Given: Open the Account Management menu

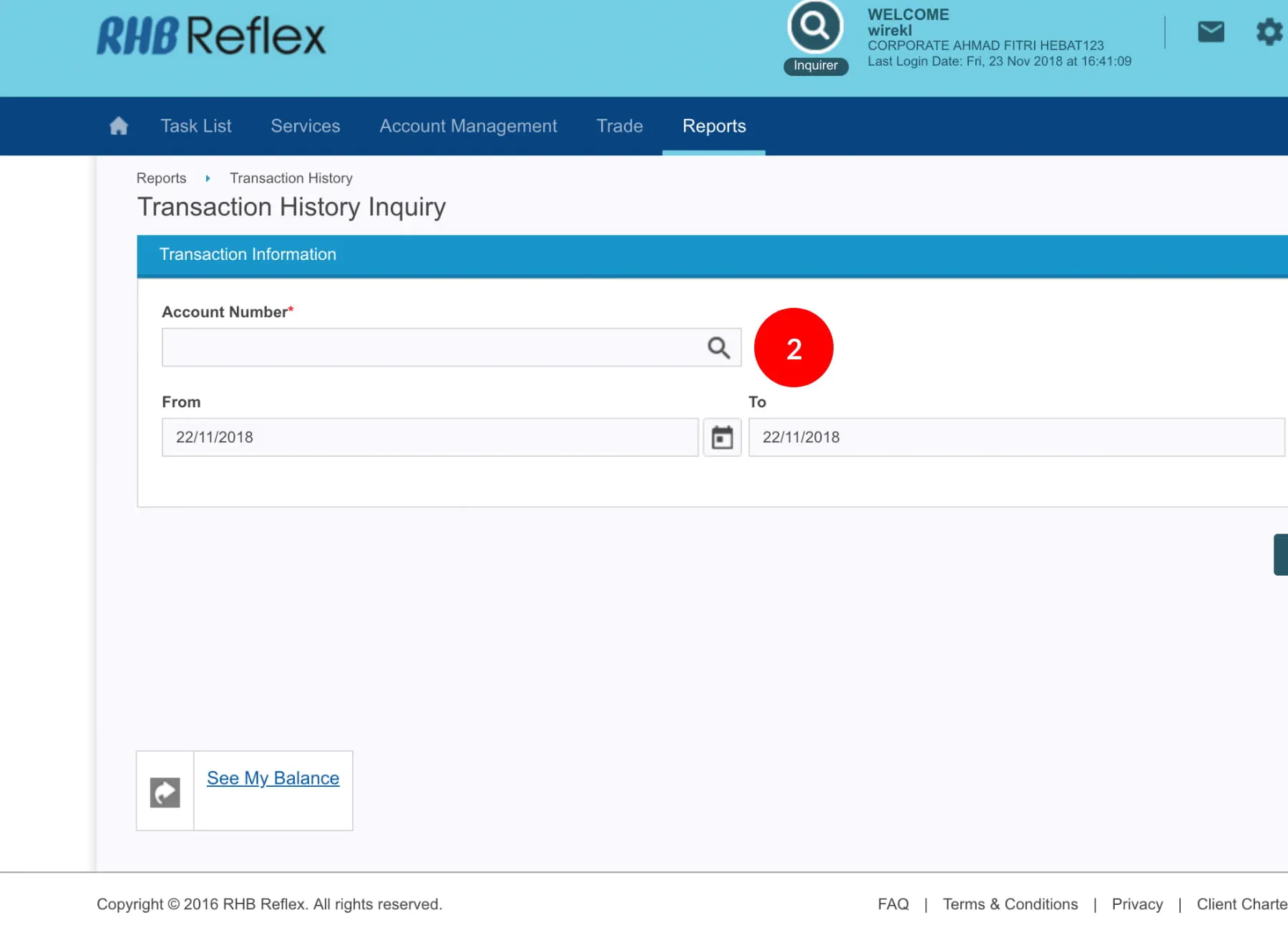Looking at the screenshot, I should pos(468,126).
